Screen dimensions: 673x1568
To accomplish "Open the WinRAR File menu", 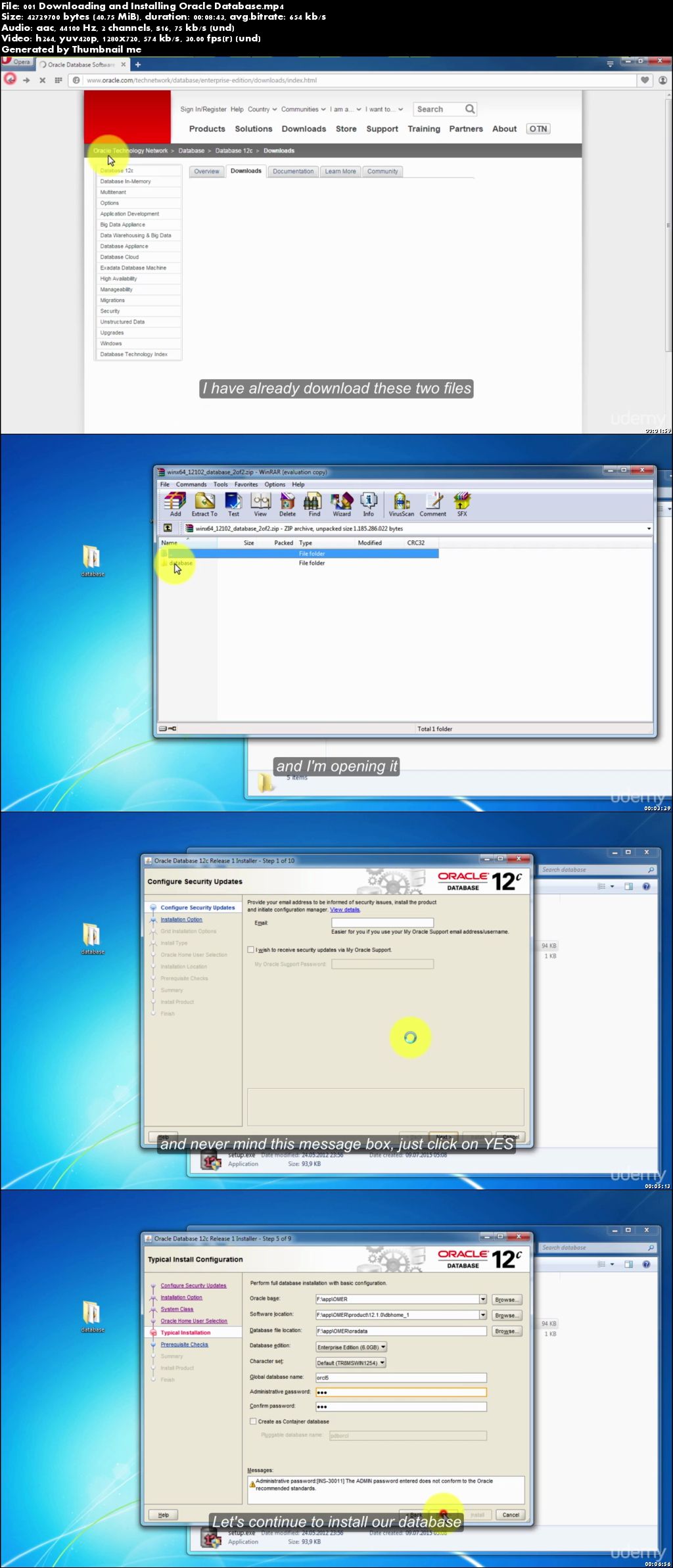I will click(165, 484).
